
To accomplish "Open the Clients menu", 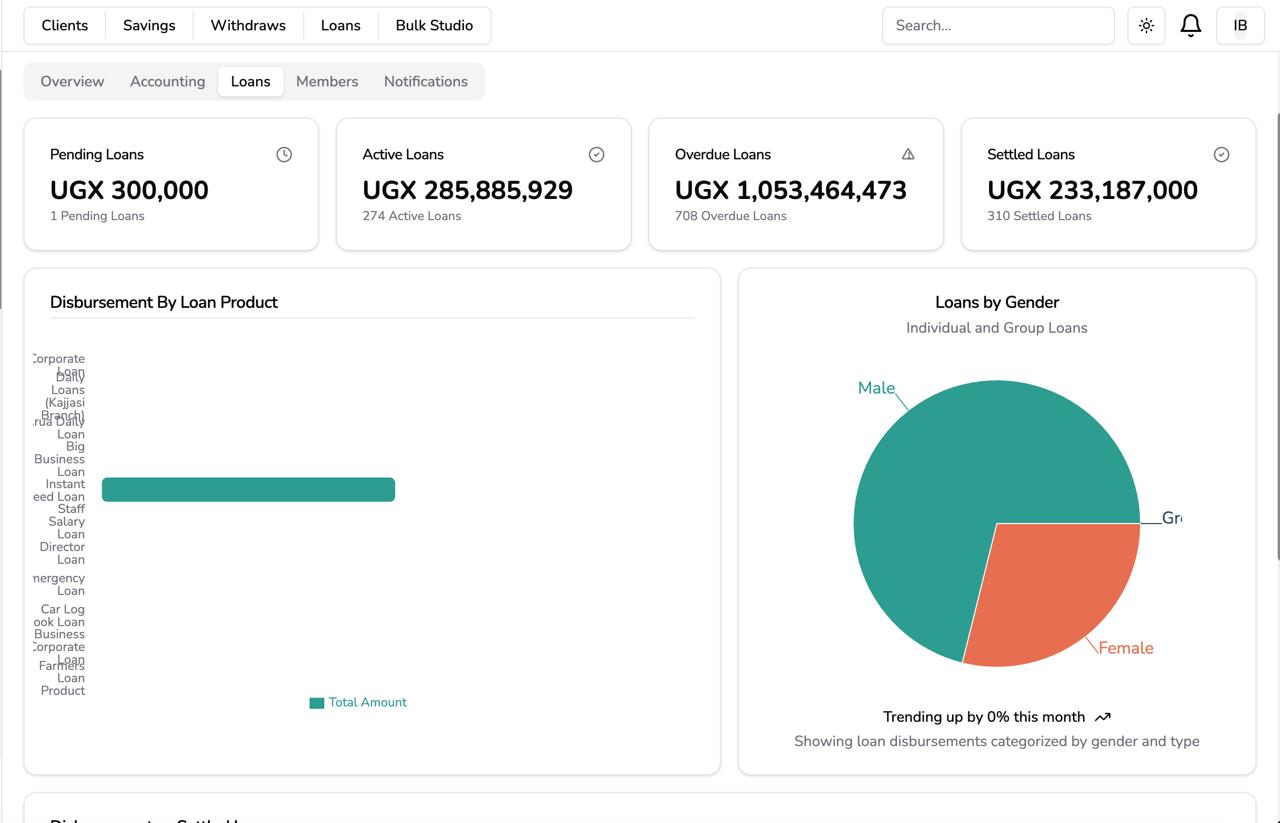I will coord(65,26).
